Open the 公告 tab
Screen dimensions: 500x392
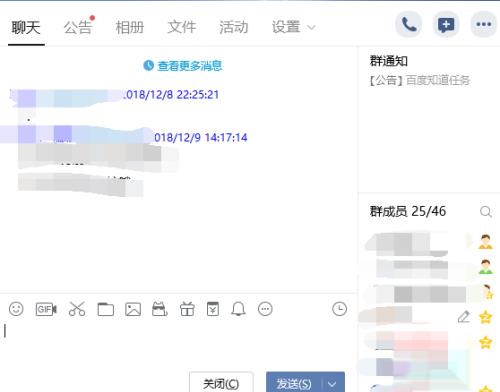(78, 27)
